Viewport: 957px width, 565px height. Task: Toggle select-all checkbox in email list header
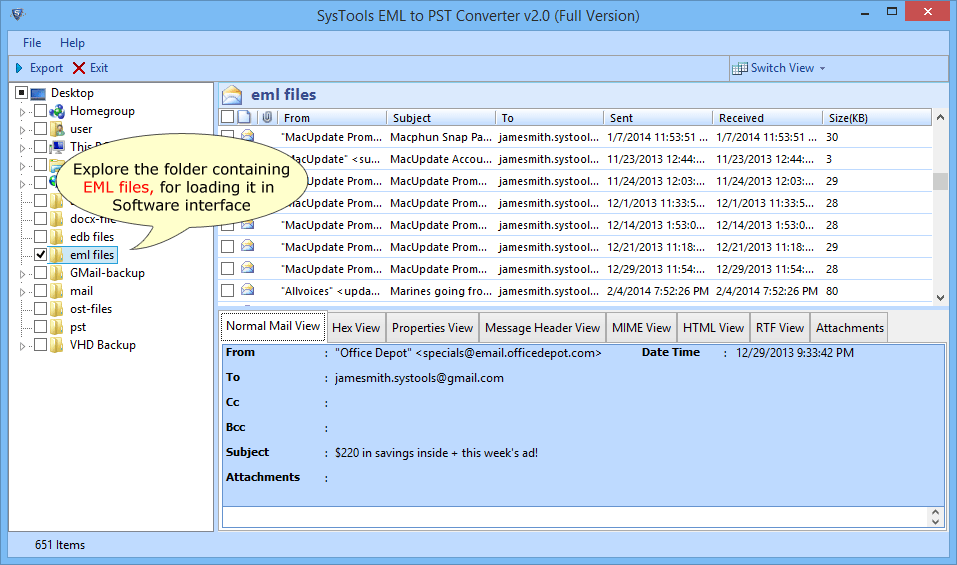pos(228,117)
